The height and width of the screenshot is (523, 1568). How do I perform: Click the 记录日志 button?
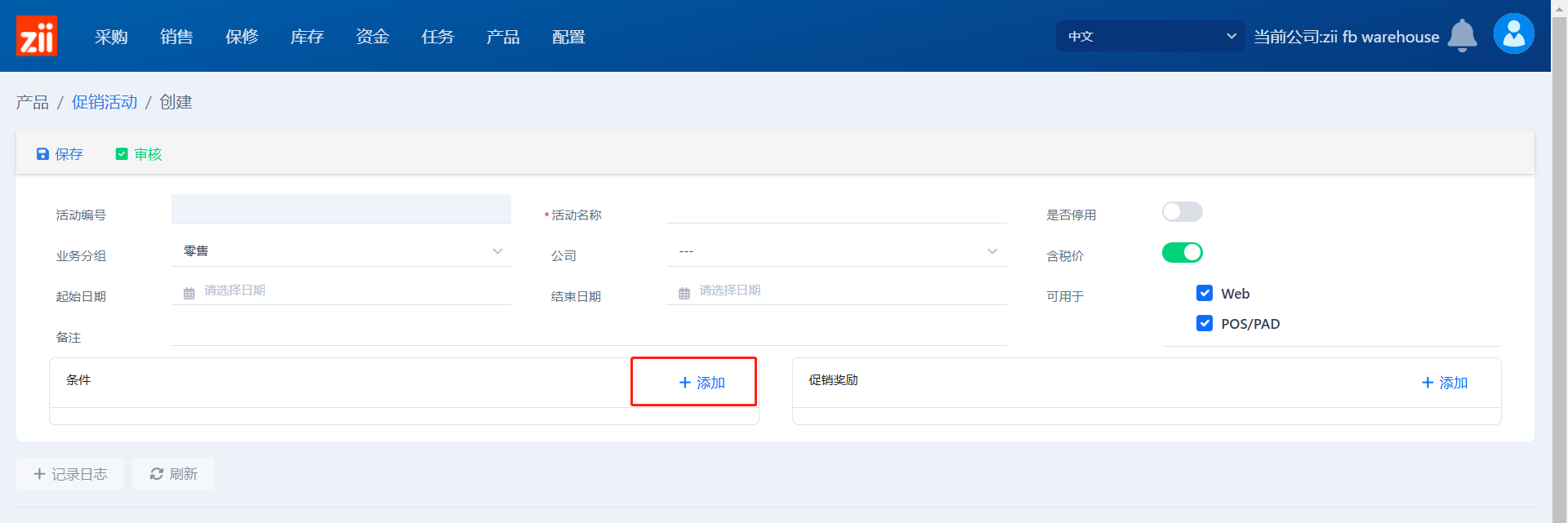[x=70, y=474]
